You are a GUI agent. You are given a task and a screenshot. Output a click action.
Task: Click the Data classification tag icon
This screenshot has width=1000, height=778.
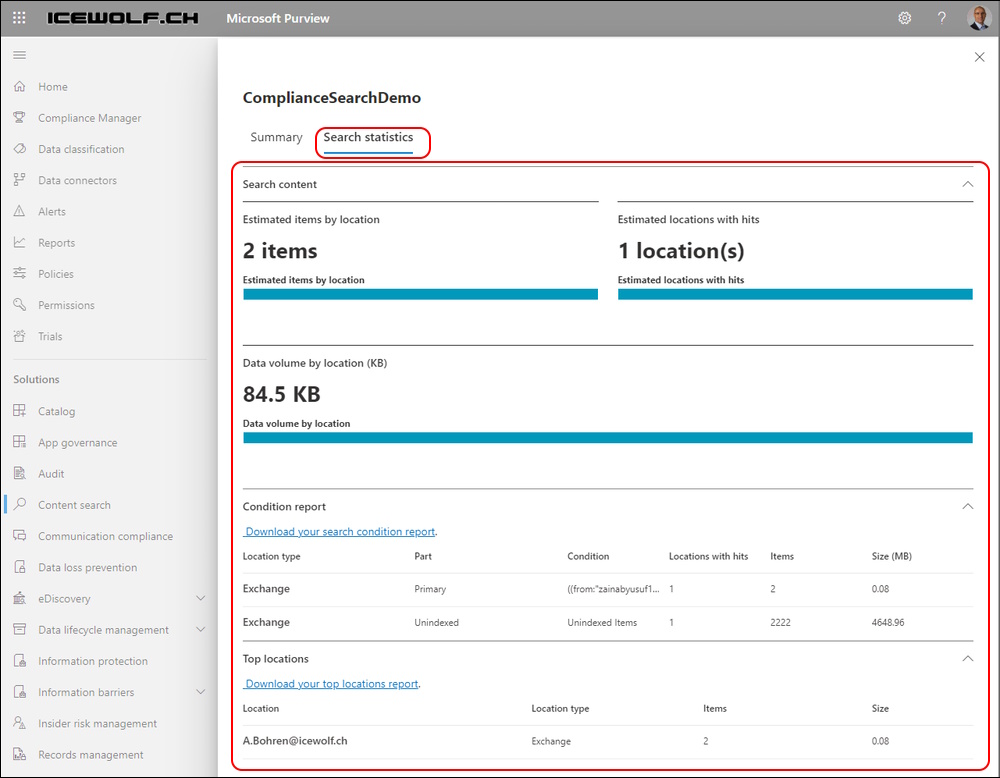(20, 149)
